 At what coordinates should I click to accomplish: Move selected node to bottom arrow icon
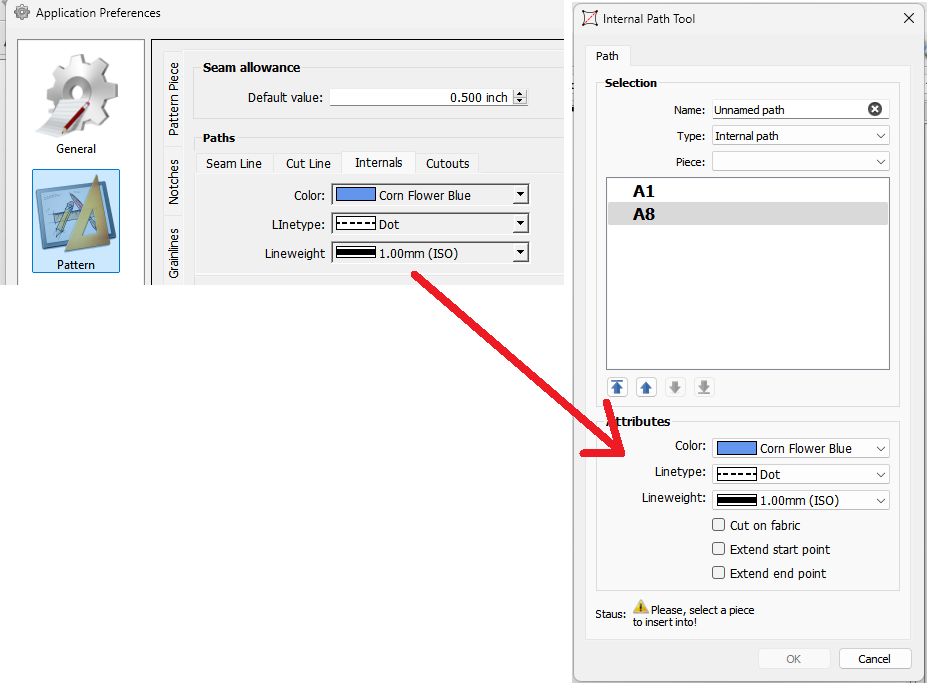point(704,388)
